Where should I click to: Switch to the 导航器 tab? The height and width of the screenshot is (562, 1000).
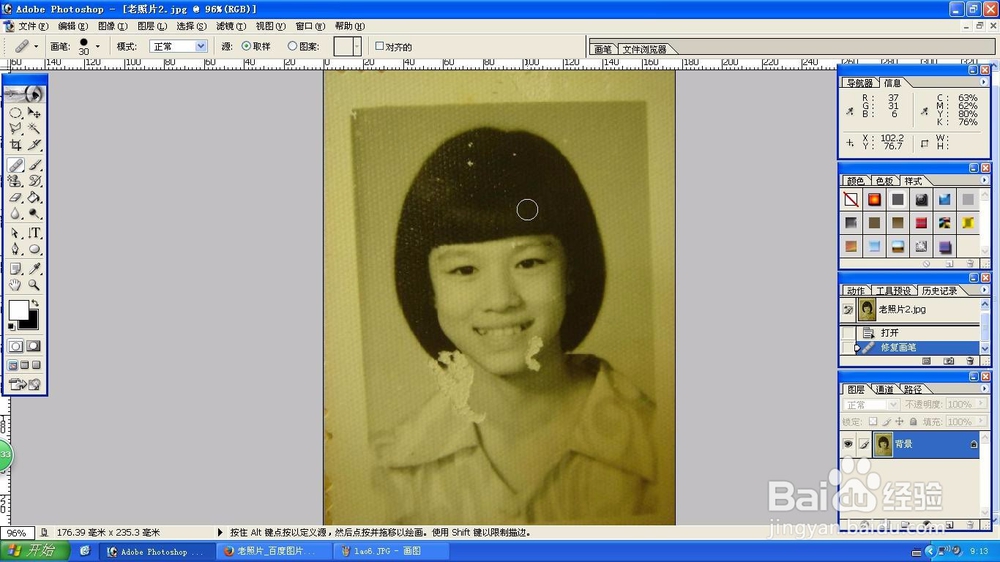pyautogui.click(x=860, y=83)
